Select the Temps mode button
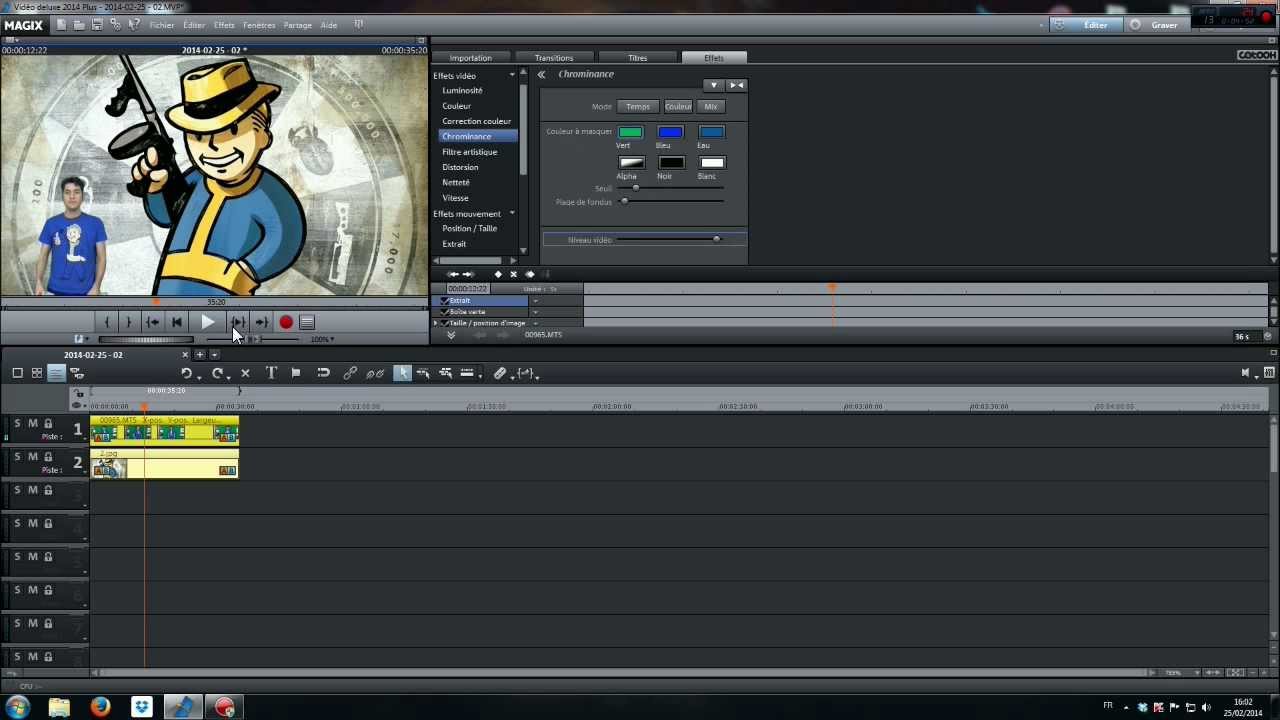Viewport: 1280px width, 720px height. (x=638, y=106)
